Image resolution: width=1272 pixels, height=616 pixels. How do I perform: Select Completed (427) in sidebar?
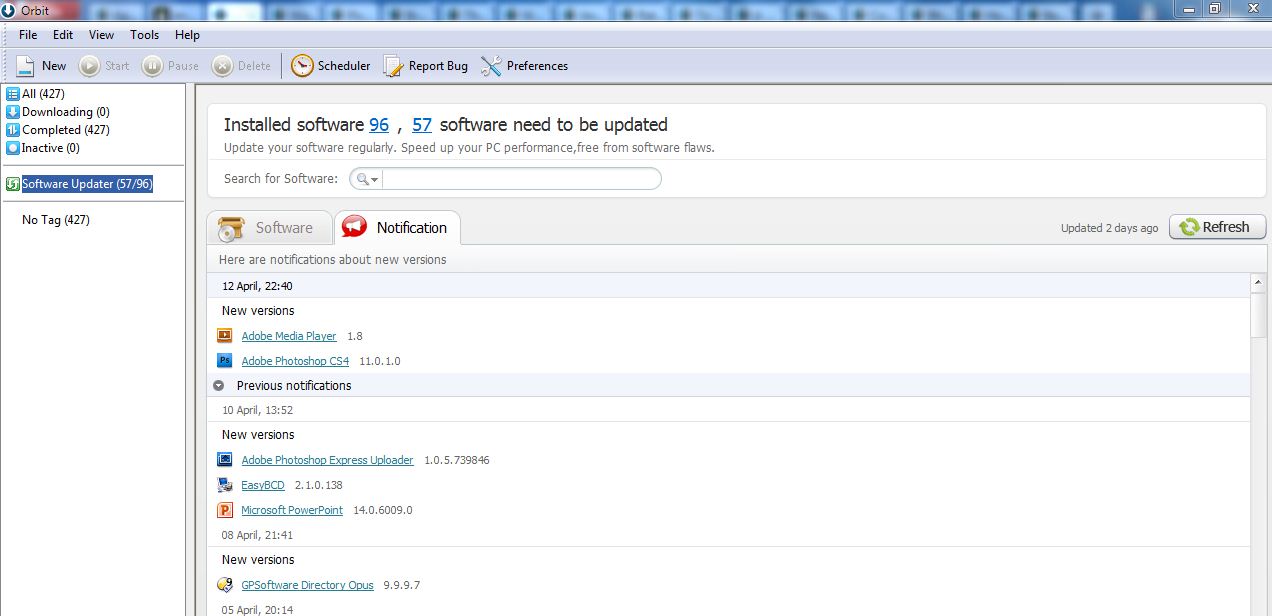coord(66,130)
